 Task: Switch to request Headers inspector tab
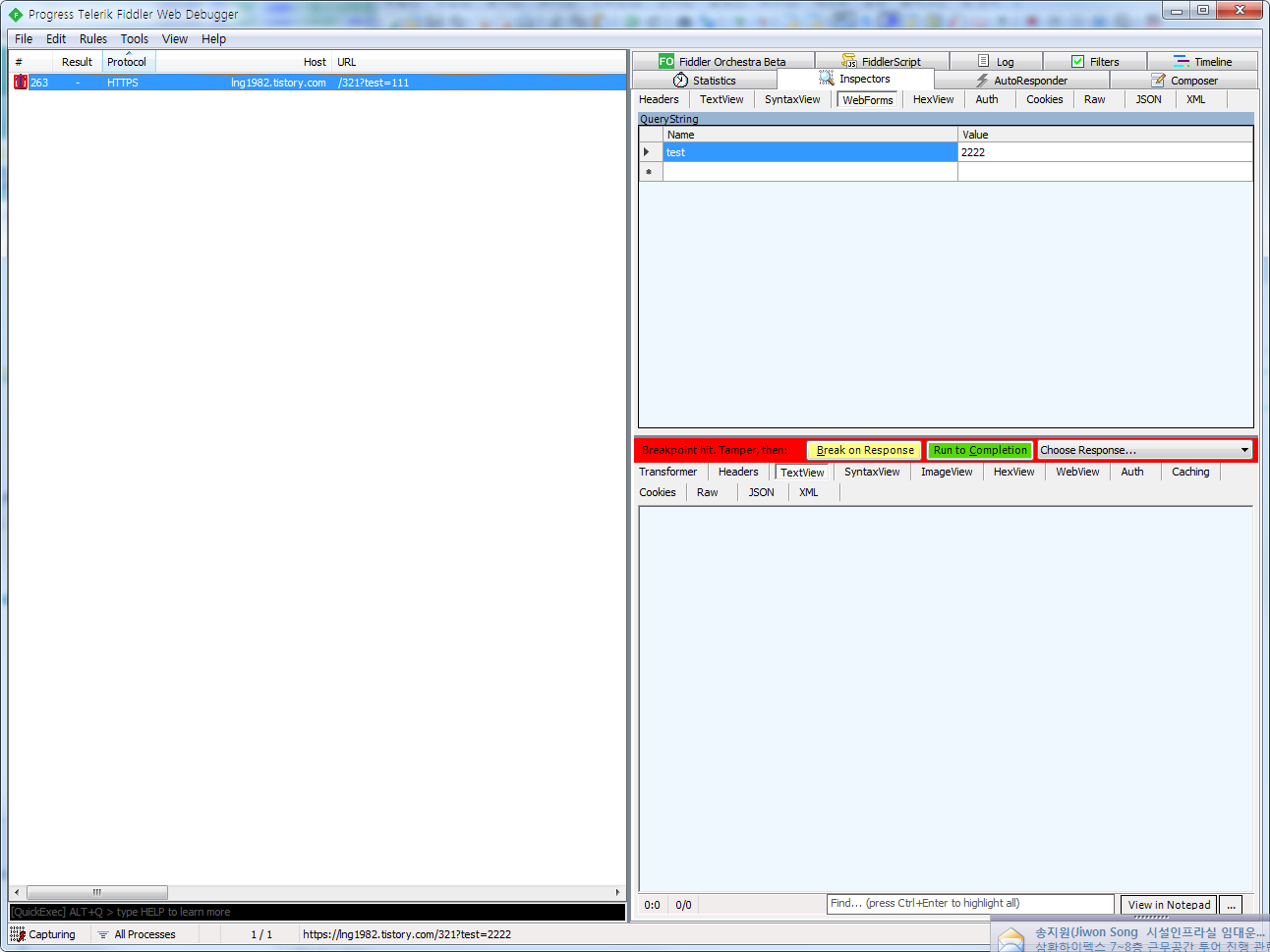(659, 99)
